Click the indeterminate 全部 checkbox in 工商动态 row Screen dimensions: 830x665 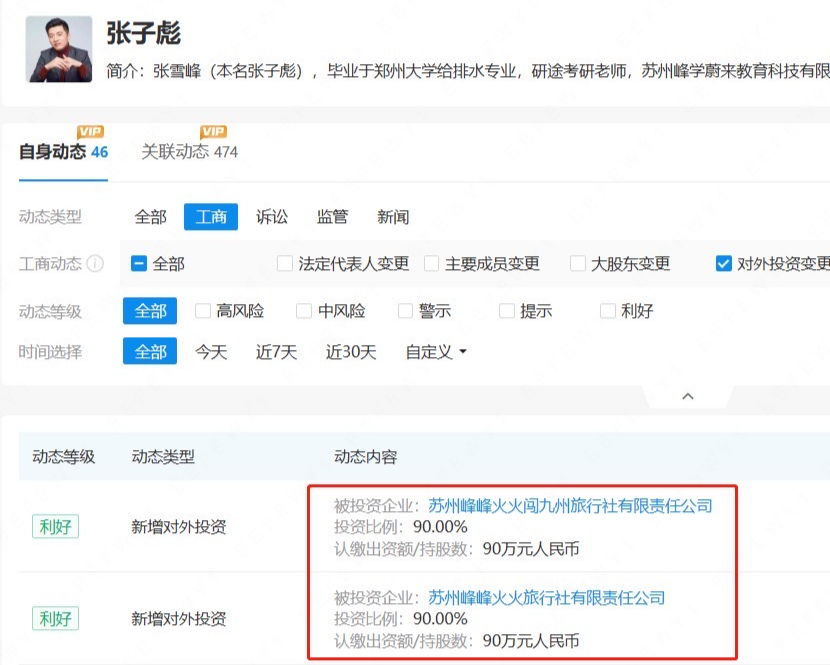138,263
